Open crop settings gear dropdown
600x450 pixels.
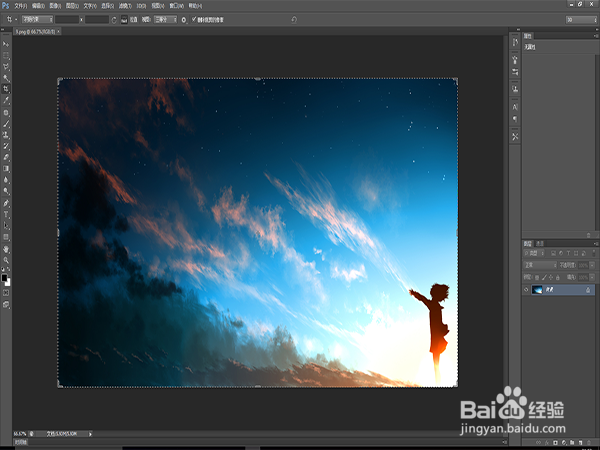tap(184, 20)
